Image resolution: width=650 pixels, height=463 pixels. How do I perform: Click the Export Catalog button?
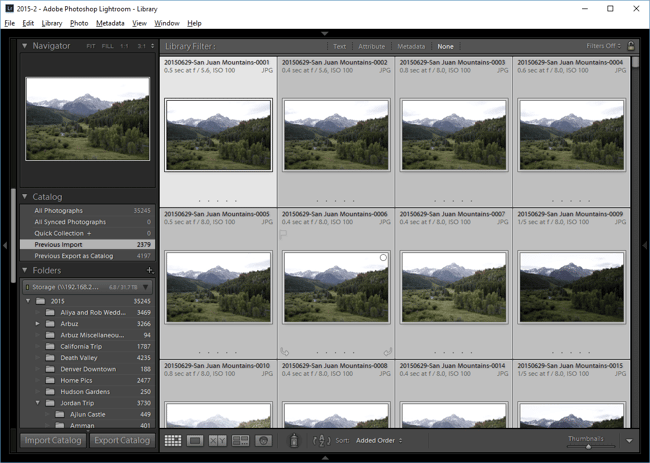122,440
